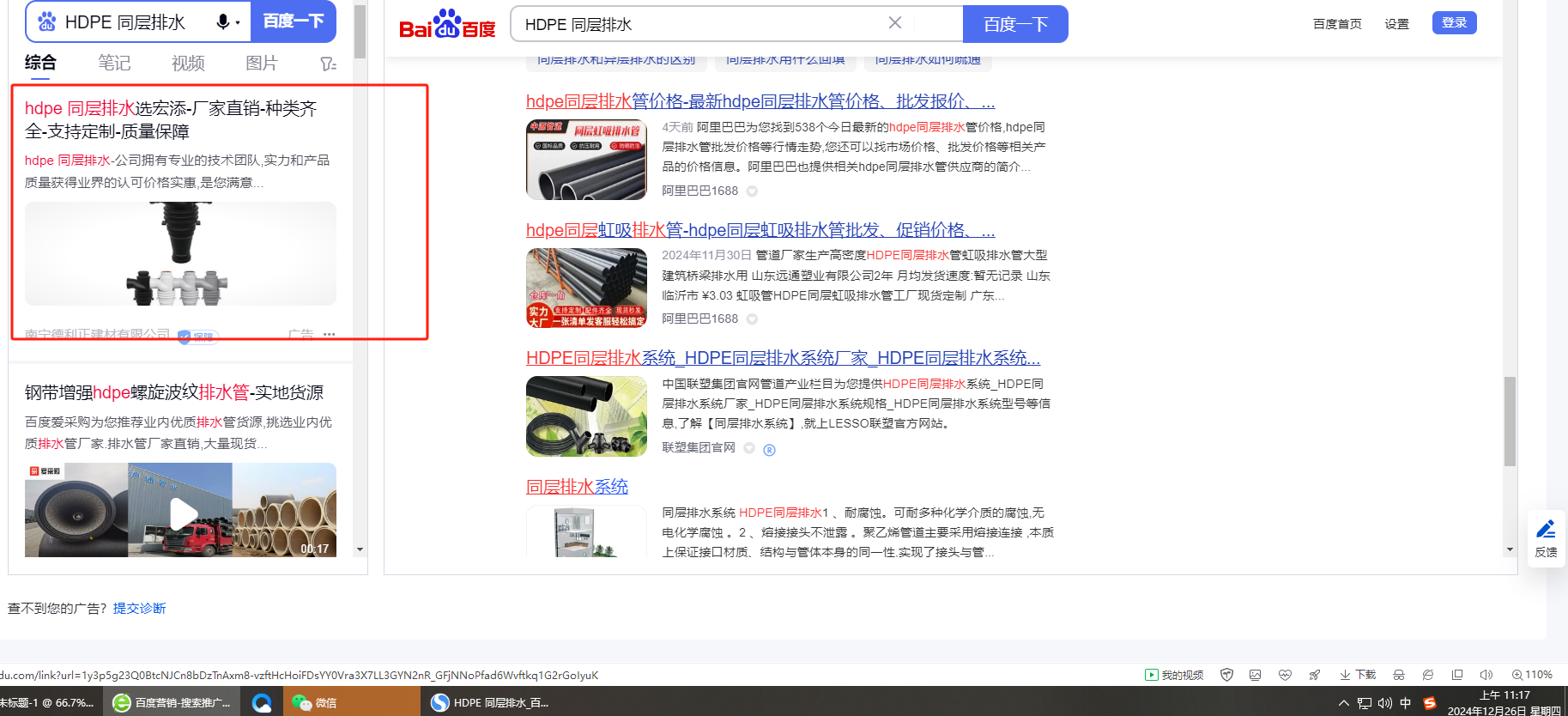Image resolution: width=1568 pixels, height=716 pixels.
Task: Click the picture icon in browser status bar
Action: pyautogui.click(x=1255, y=675)
